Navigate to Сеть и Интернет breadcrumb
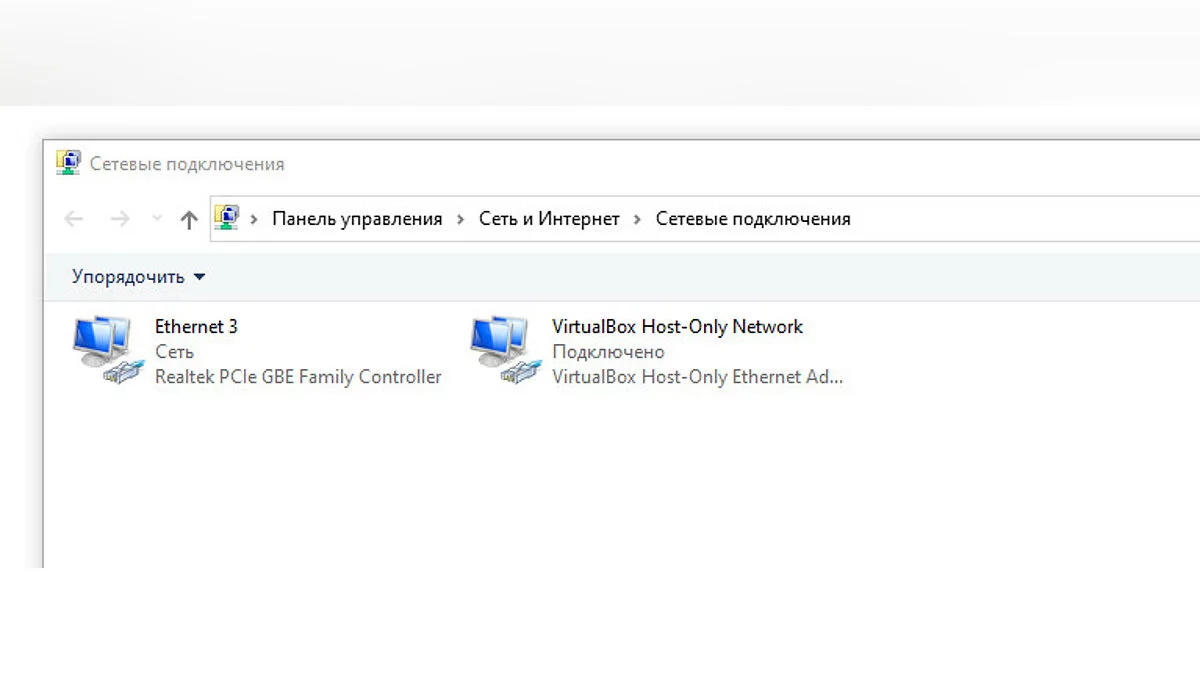The image size is (1200, 675). pos(549,219)
